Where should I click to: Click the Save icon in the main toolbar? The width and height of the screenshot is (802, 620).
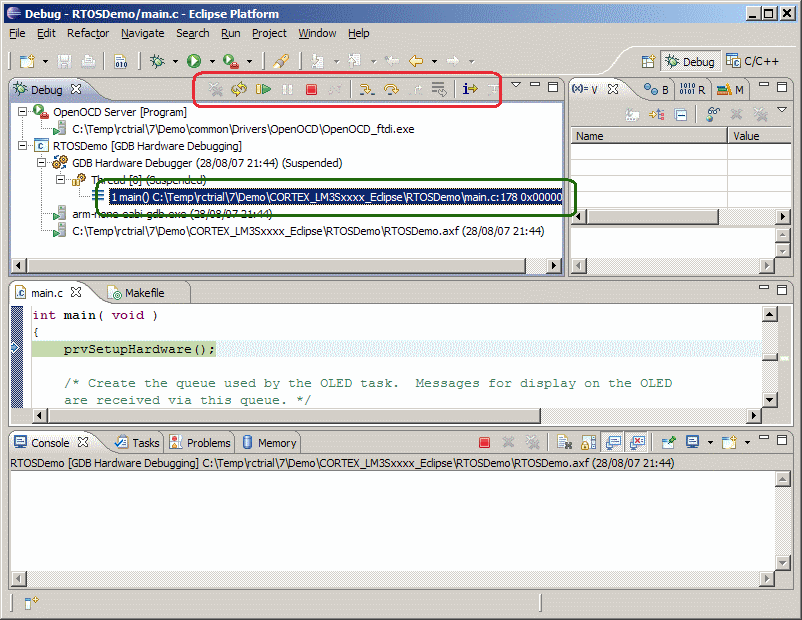[64, 61]
